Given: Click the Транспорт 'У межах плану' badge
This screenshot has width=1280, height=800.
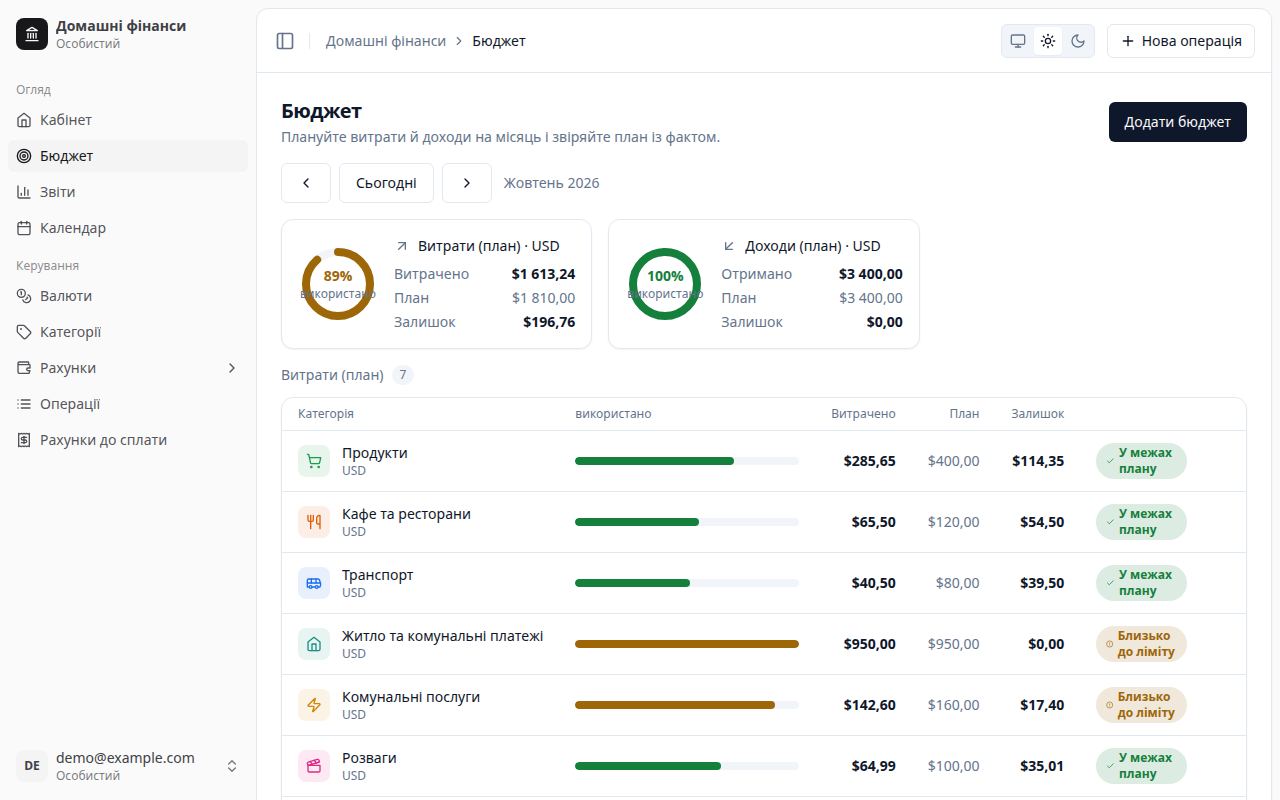Looking at the screenshot, I should pos(1141,583).
